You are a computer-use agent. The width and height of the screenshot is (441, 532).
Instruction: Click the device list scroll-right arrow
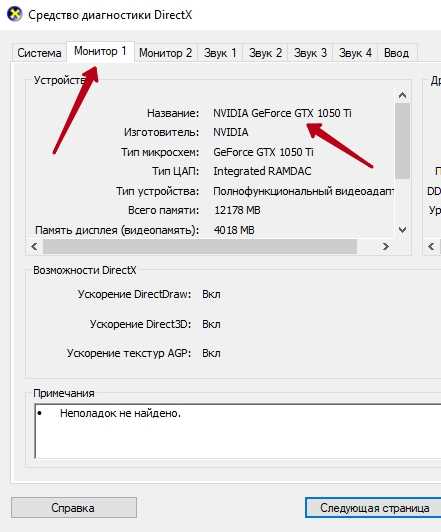click(x=385, y=246)
